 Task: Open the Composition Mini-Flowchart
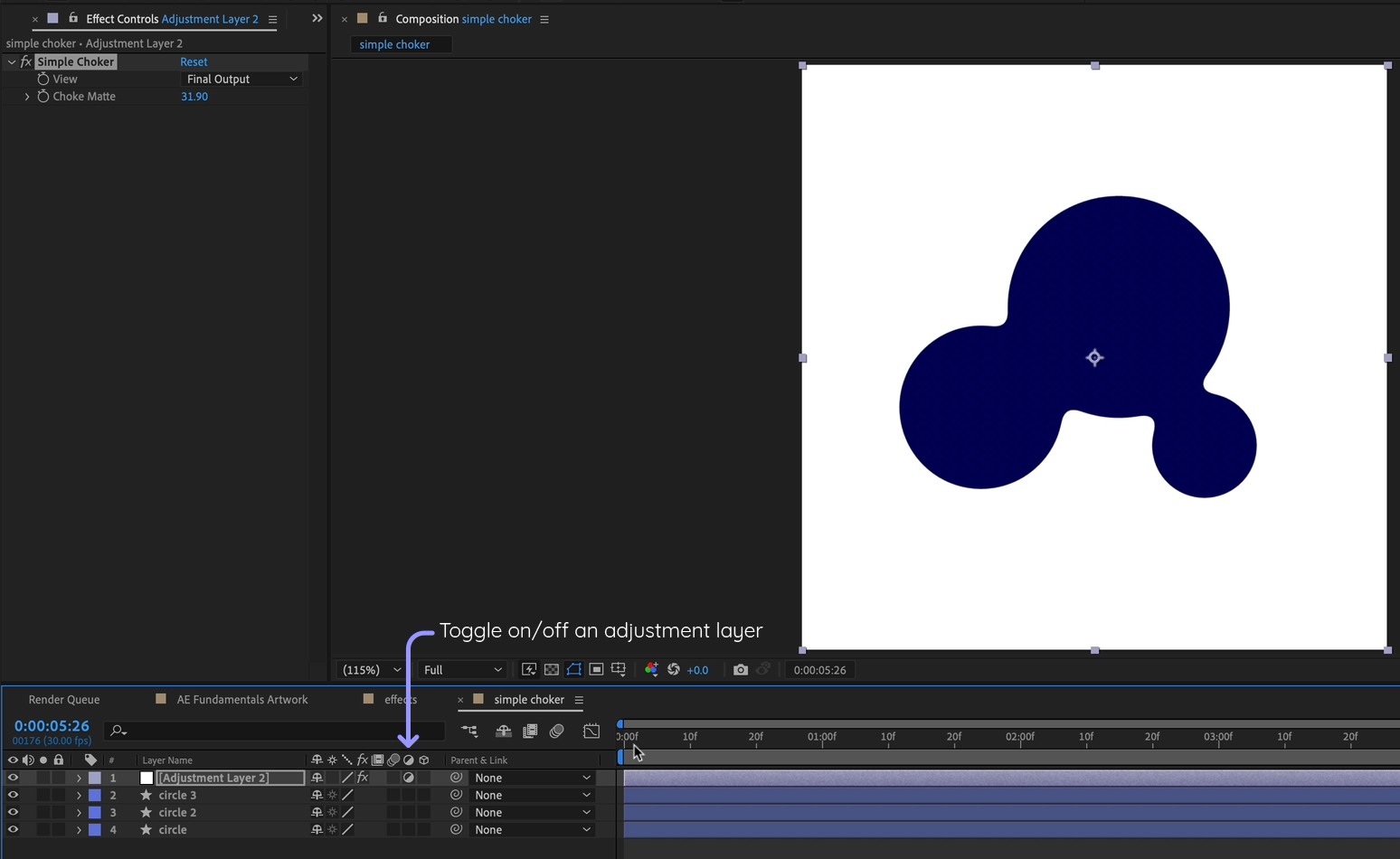pos(469,731)
